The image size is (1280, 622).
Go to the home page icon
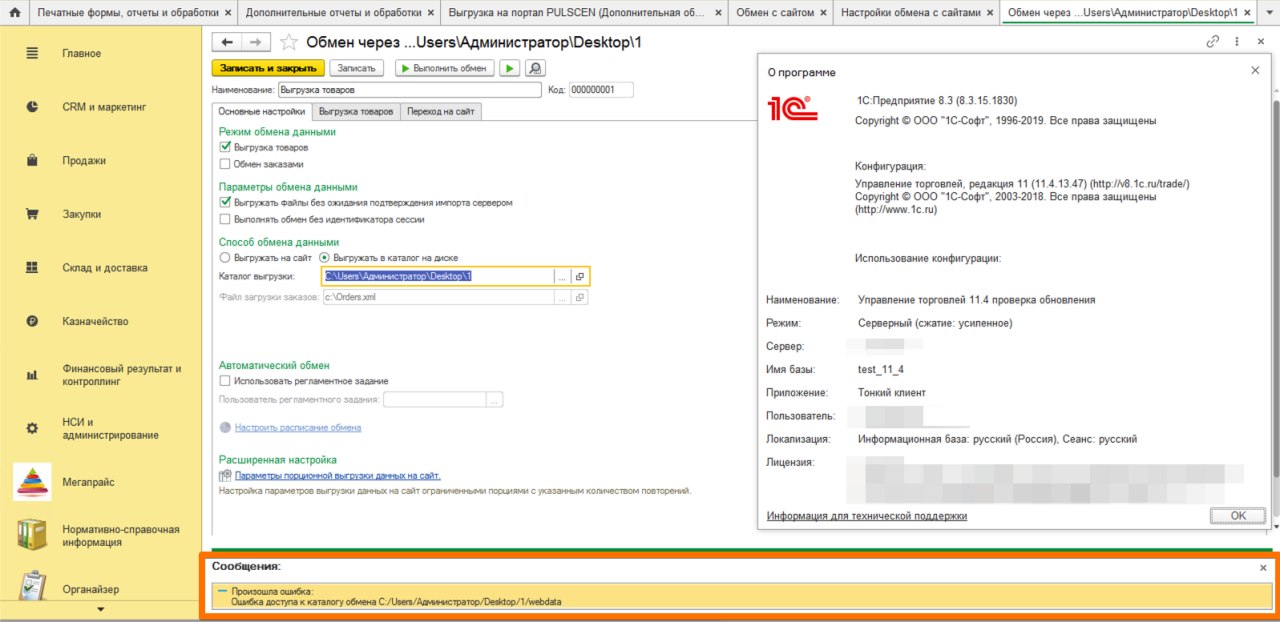[14, 13]
